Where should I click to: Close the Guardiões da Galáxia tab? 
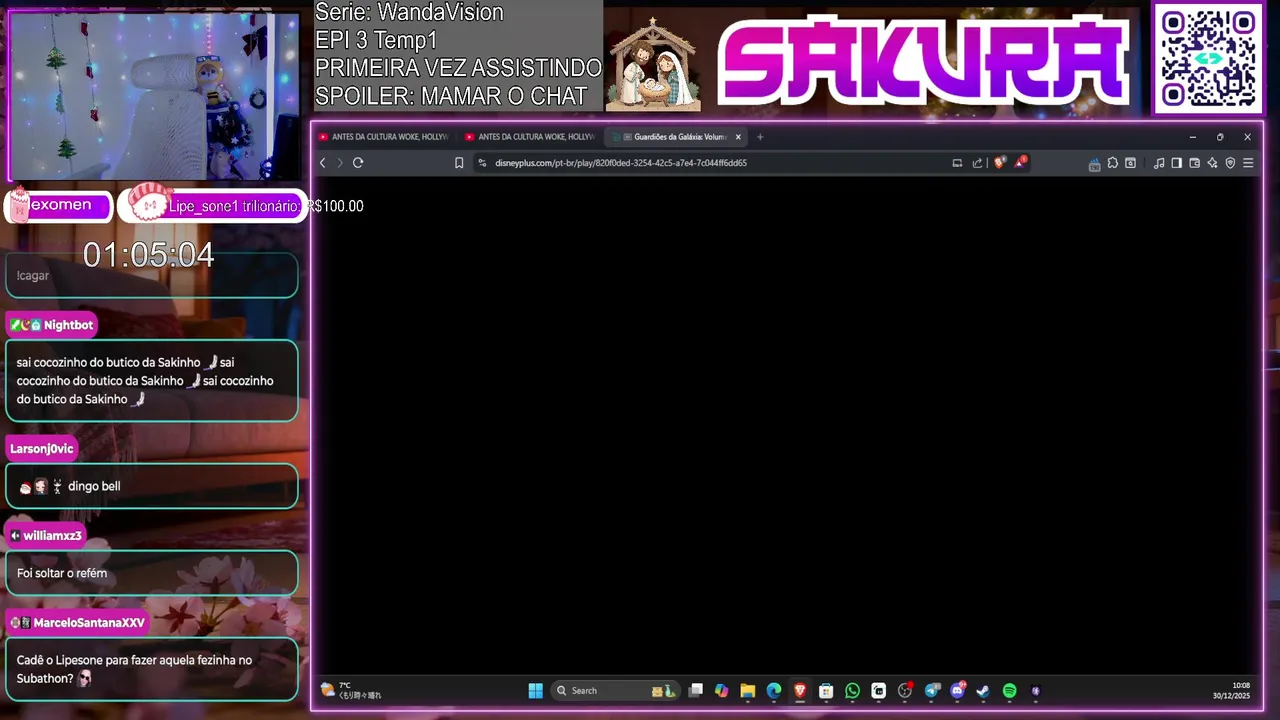pyautogui.click(x=738, y=137)
